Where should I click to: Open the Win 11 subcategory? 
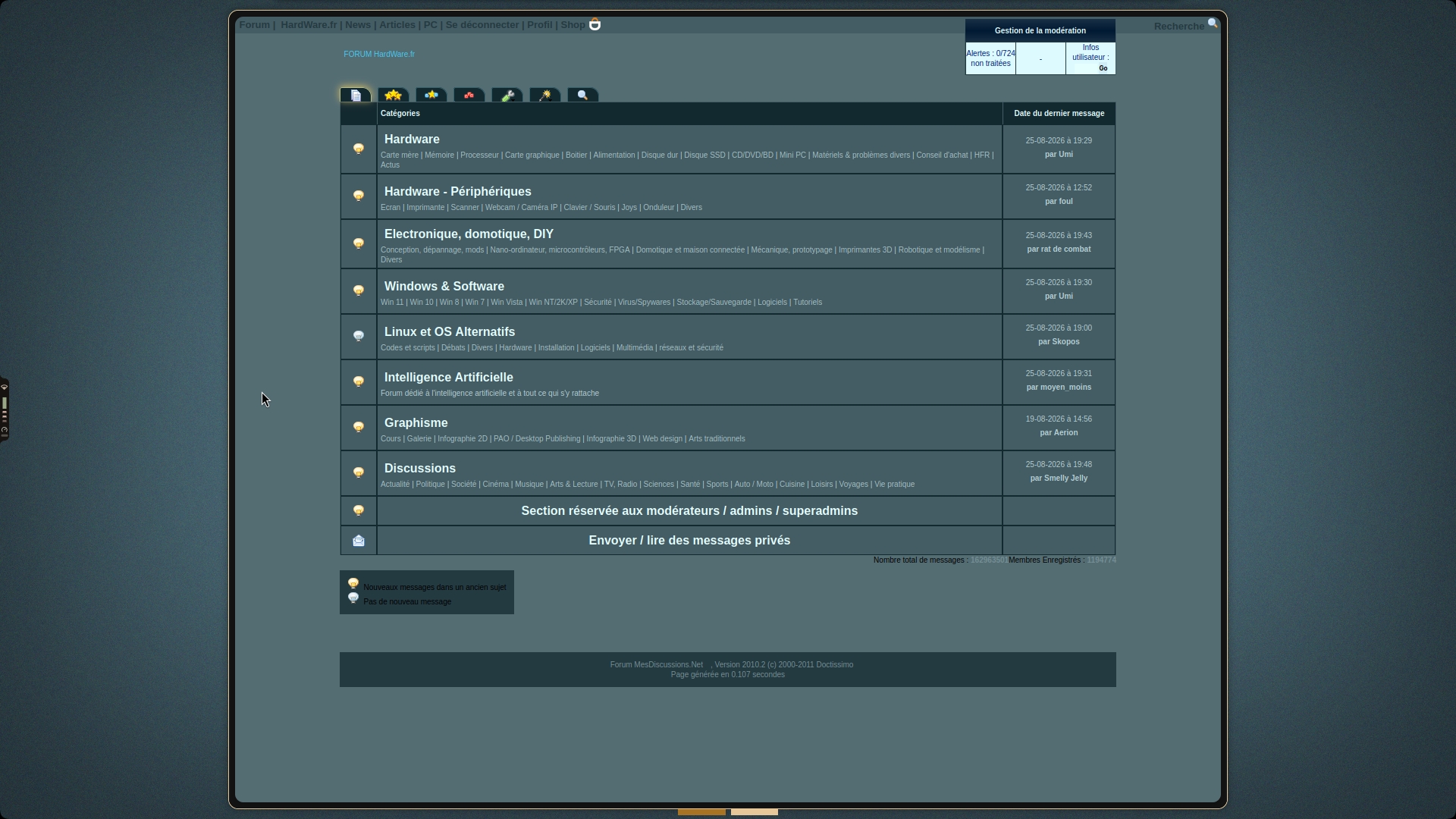click(x=392, y=303)
